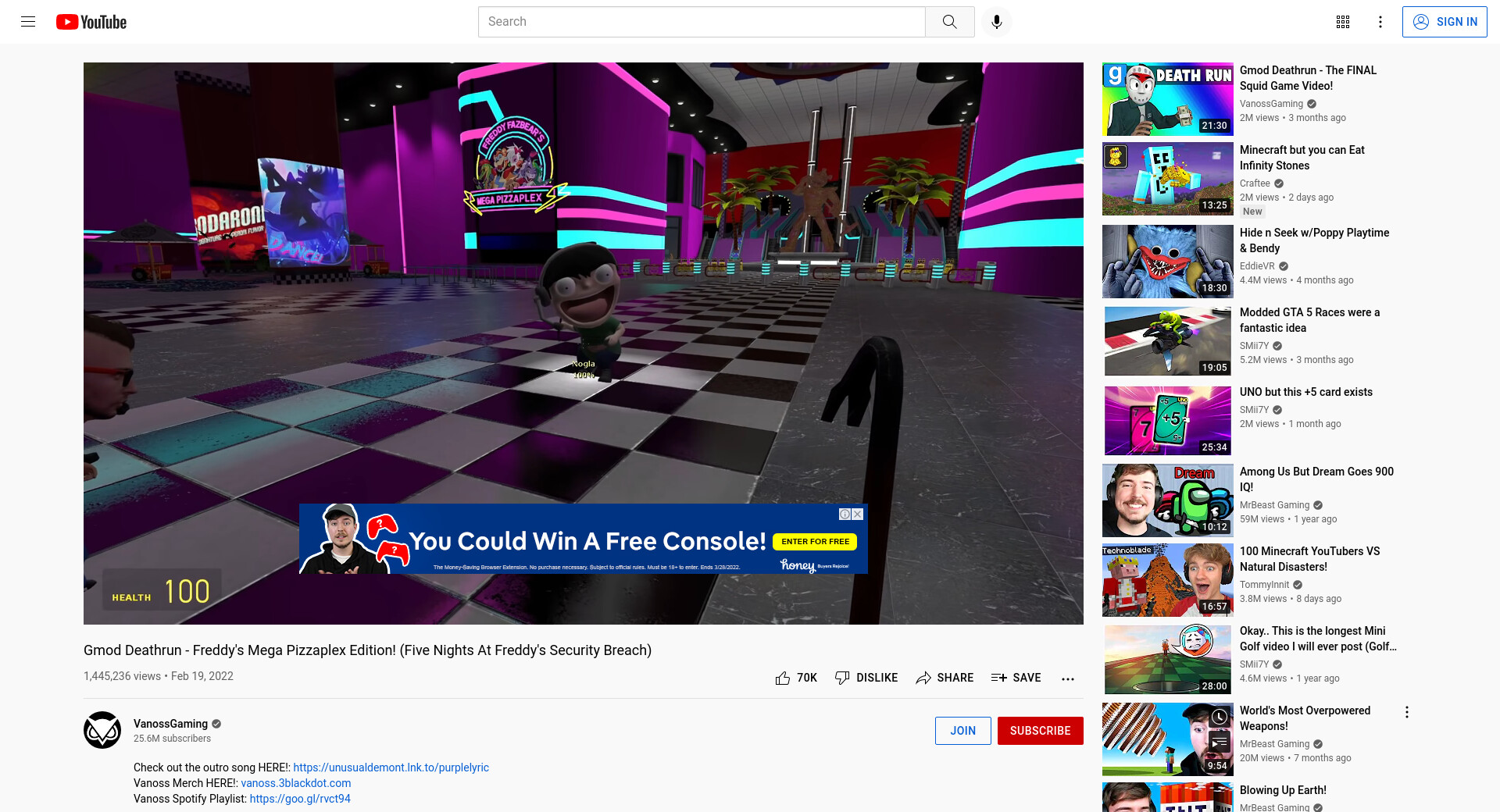Click '1,445,236 views' count text

pyautogui.click(x=122, y=676)
